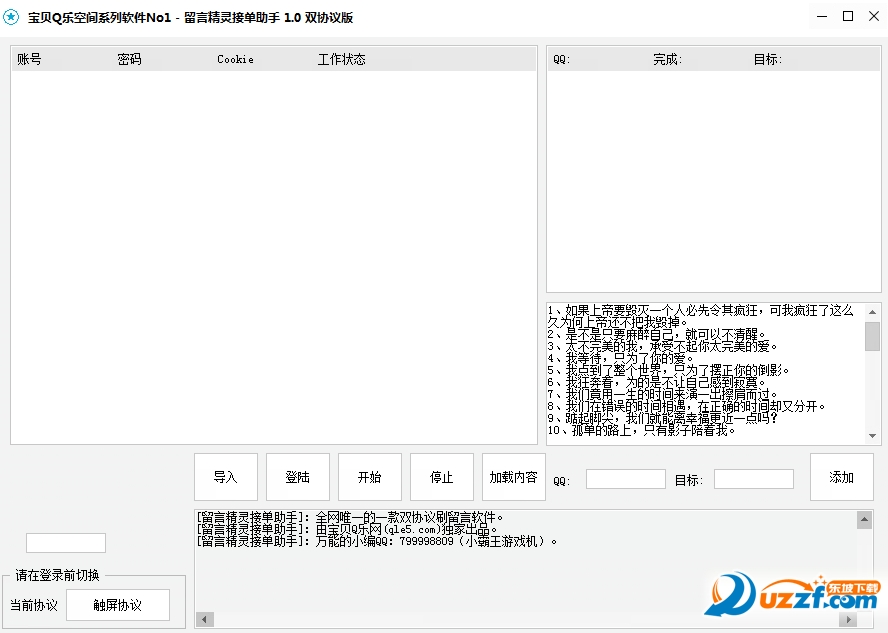
Task: Select the Cookie column header
Action: [234, 59]
